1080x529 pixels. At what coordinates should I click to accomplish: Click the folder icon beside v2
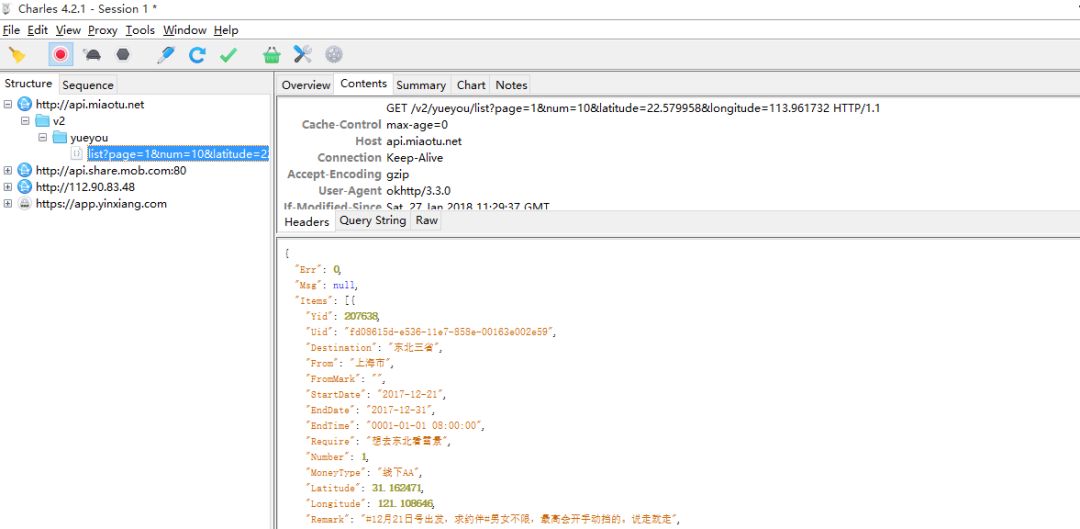(42, 121)
